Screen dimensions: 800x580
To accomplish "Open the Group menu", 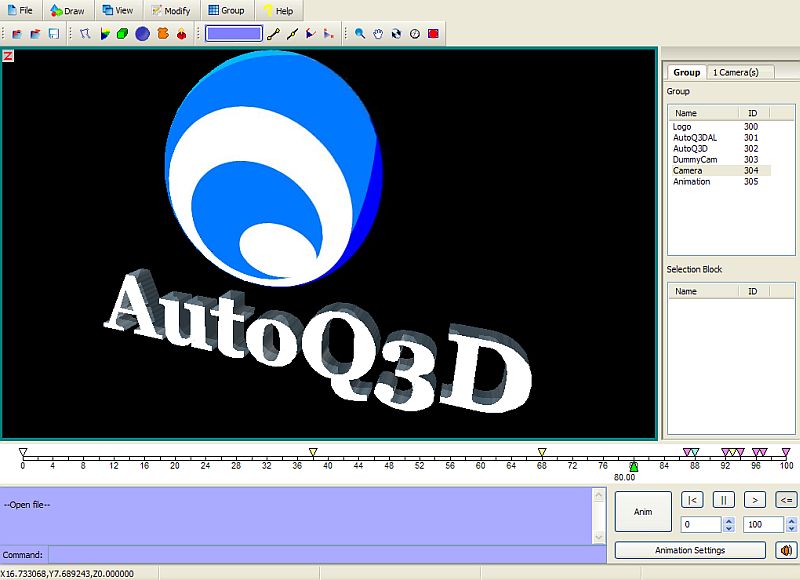I will click(227, 10).
